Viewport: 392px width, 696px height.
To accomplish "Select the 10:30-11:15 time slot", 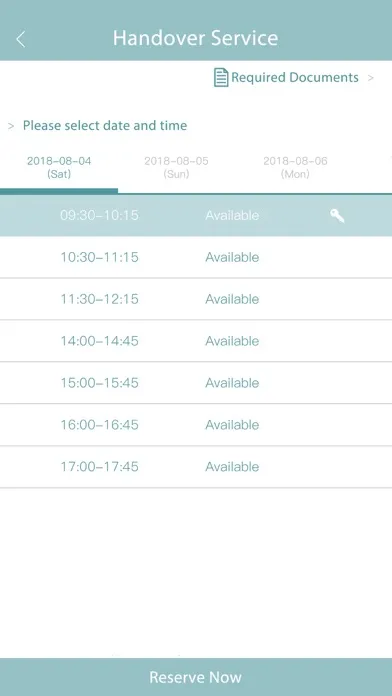I will [x=196, y=257].
